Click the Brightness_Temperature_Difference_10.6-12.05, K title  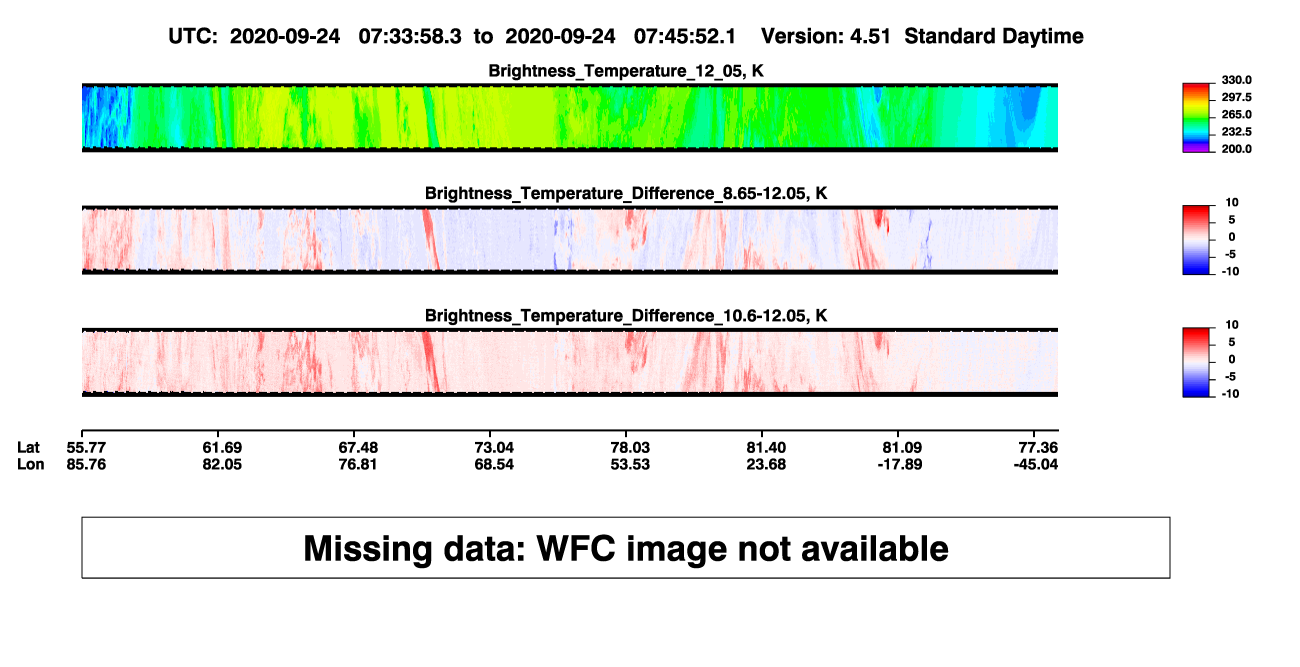626,316
